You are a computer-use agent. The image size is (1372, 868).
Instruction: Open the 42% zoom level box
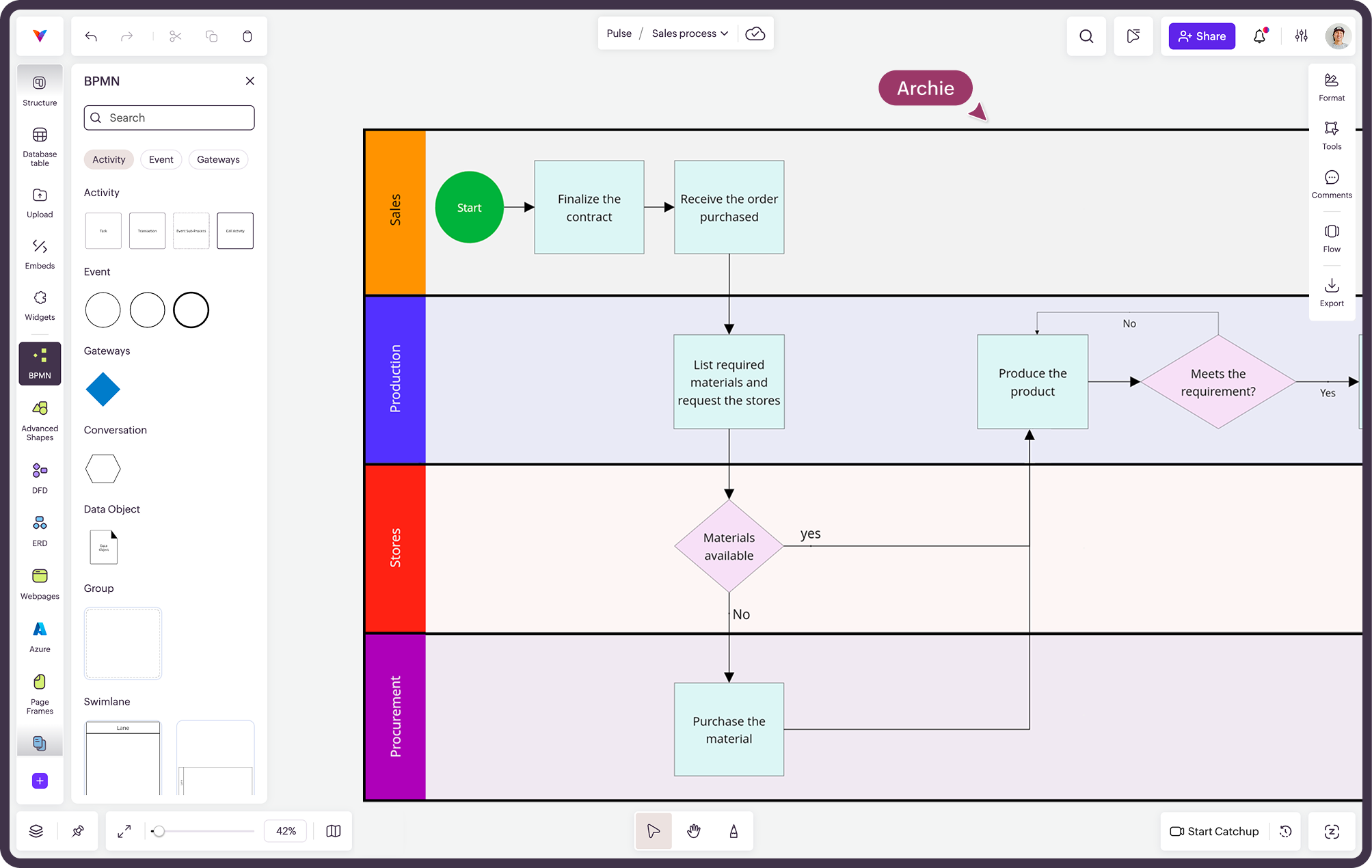286,831
